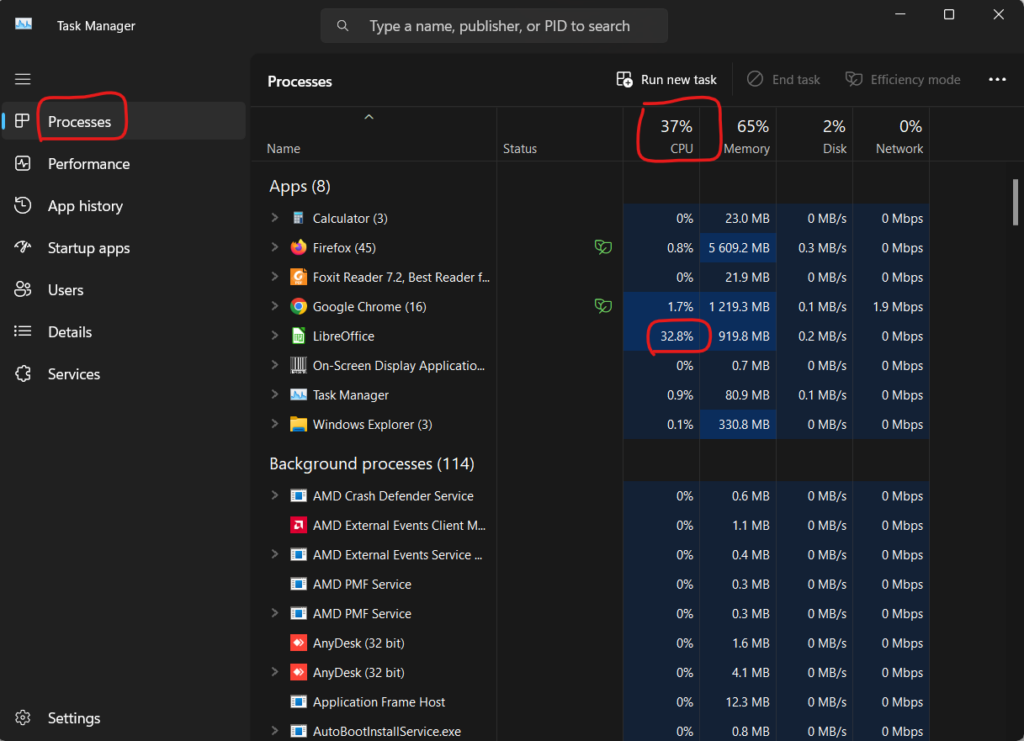The width and height of the screenshot is (1024, 741).
Task: Click the Google Chrome app icon
Action: [x=298, y=306]
